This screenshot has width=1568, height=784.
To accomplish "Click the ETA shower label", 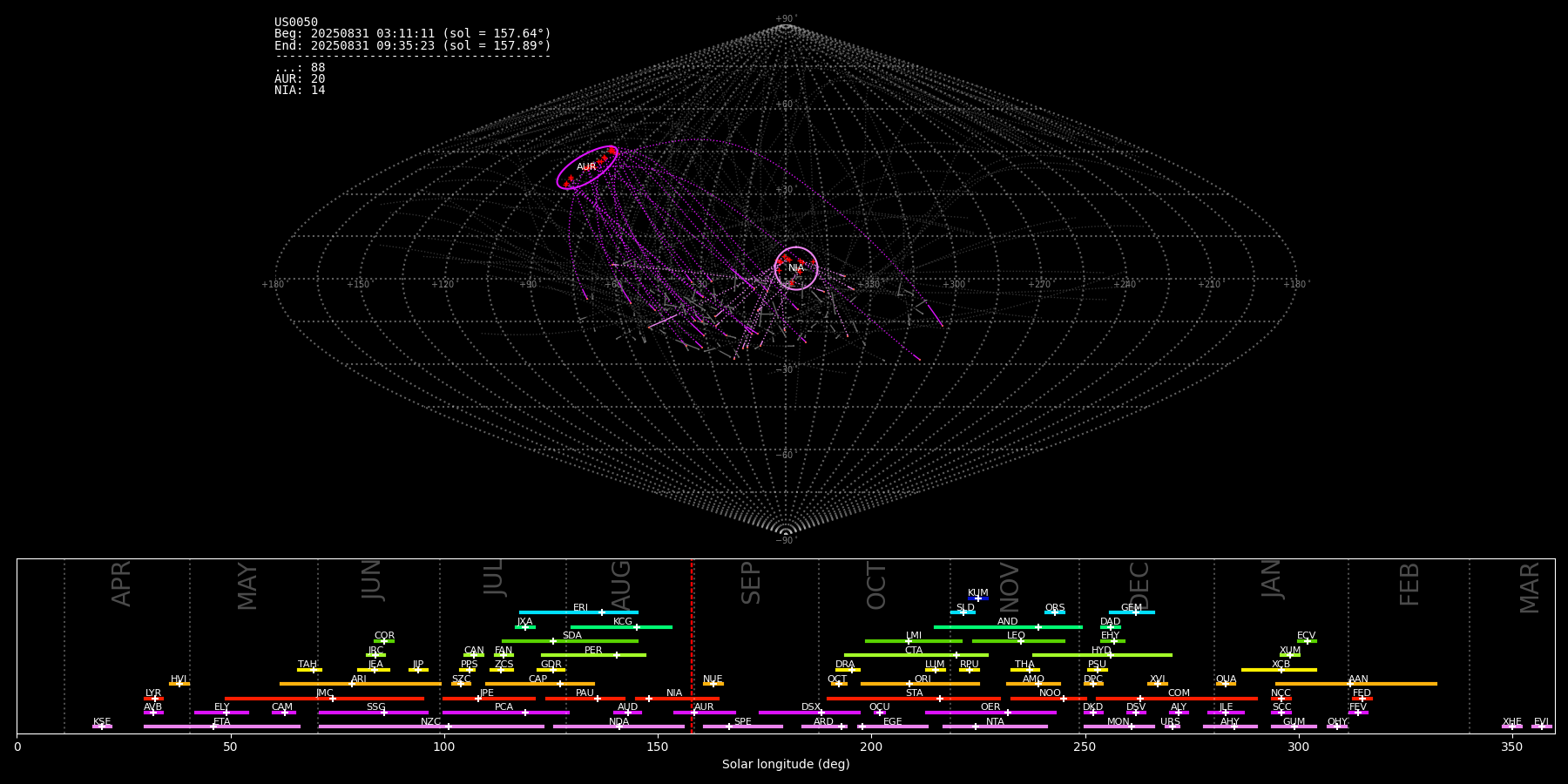I will pyautogui.click(x=222, y=722).
